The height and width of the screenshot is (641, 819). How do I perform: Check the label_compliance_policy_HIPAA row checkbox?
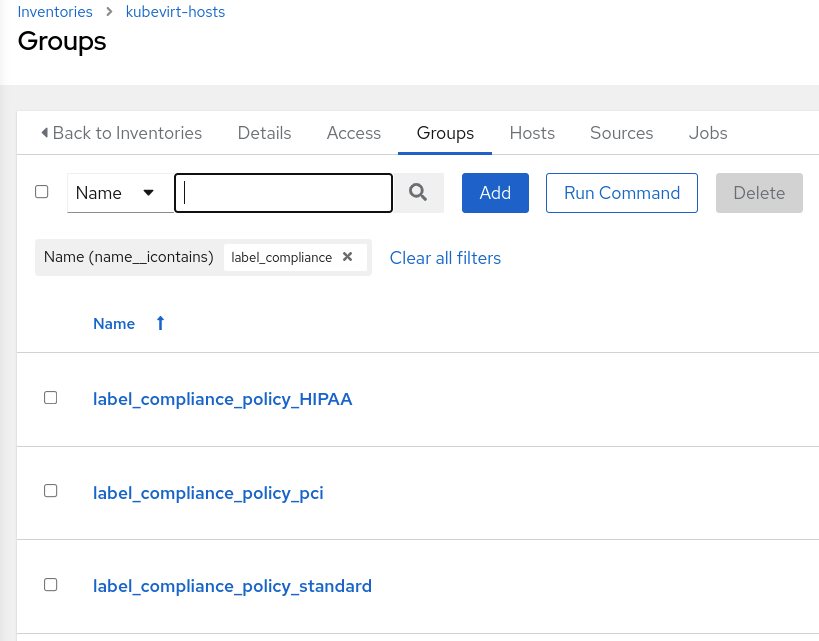(51, 398)
